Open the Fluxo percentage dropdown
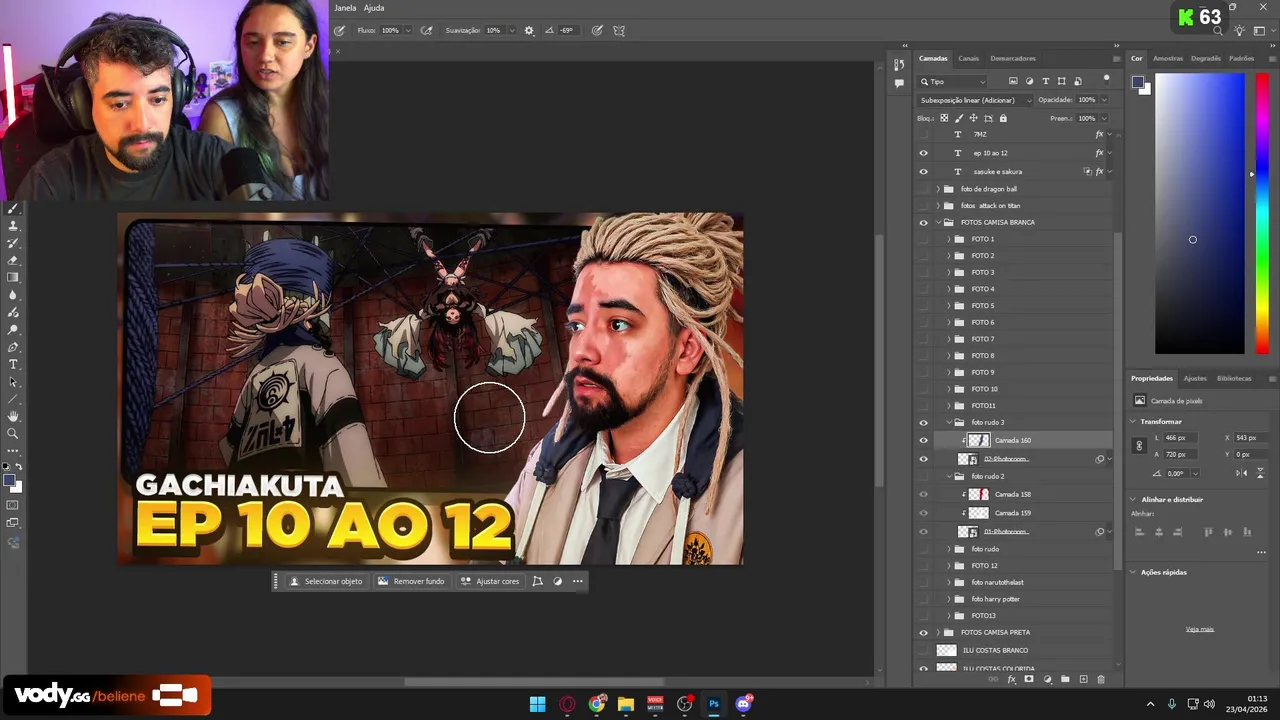Viewport: 1280px width, 720px height. pyautogui.click(x=408, y=31)
